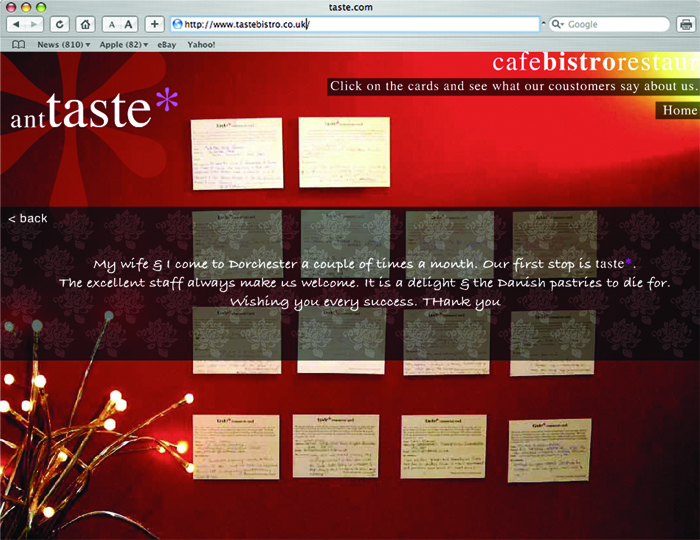
Task: Click the browser forward arrow button
Action: click(x=34, y=24)
